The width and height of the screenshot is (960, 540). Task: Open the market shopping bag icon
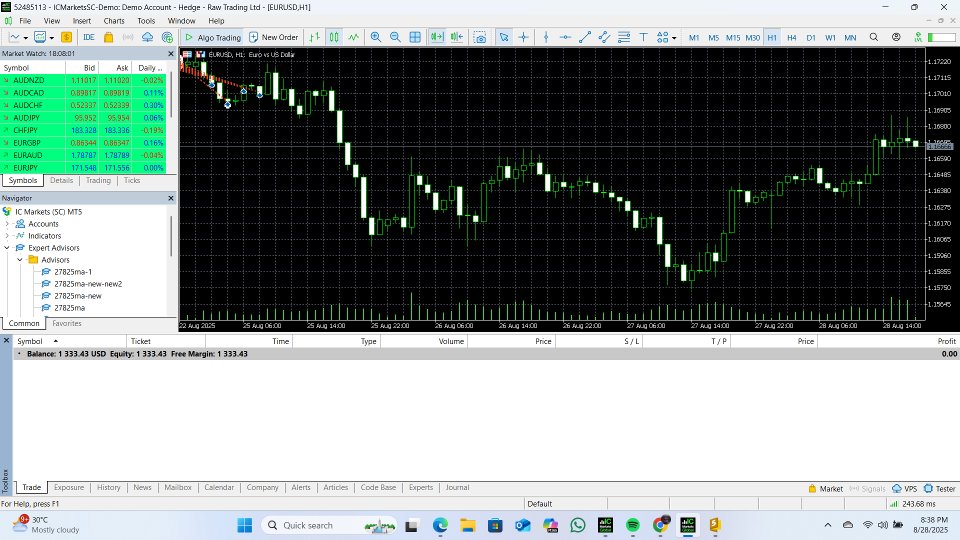click(x=108, y=37)
